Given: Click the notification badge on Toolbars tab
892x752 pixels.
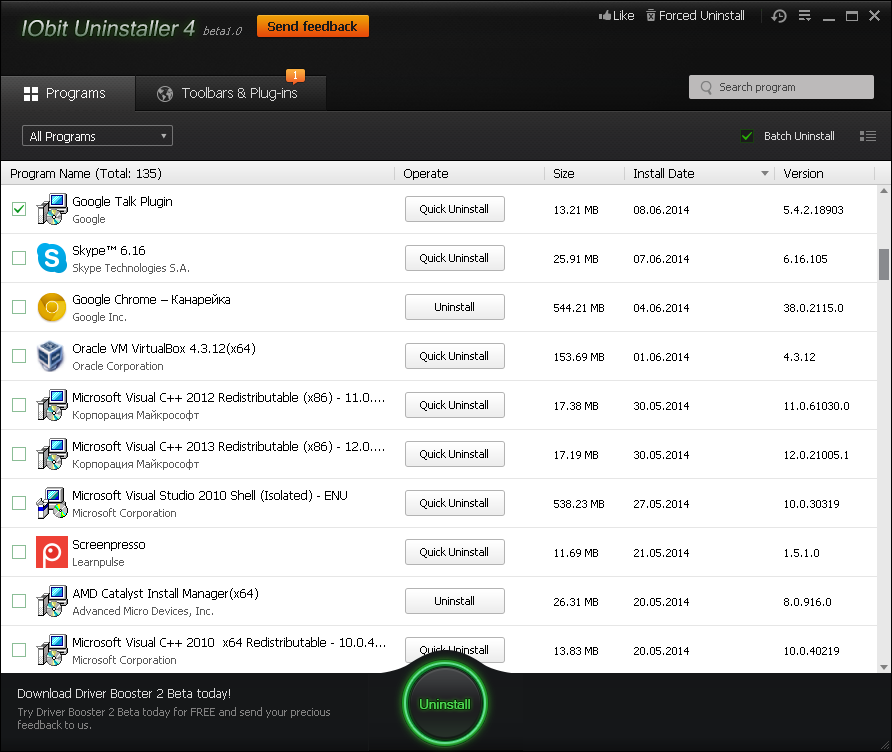Looking at the screenshot, I should coord(295,76).
